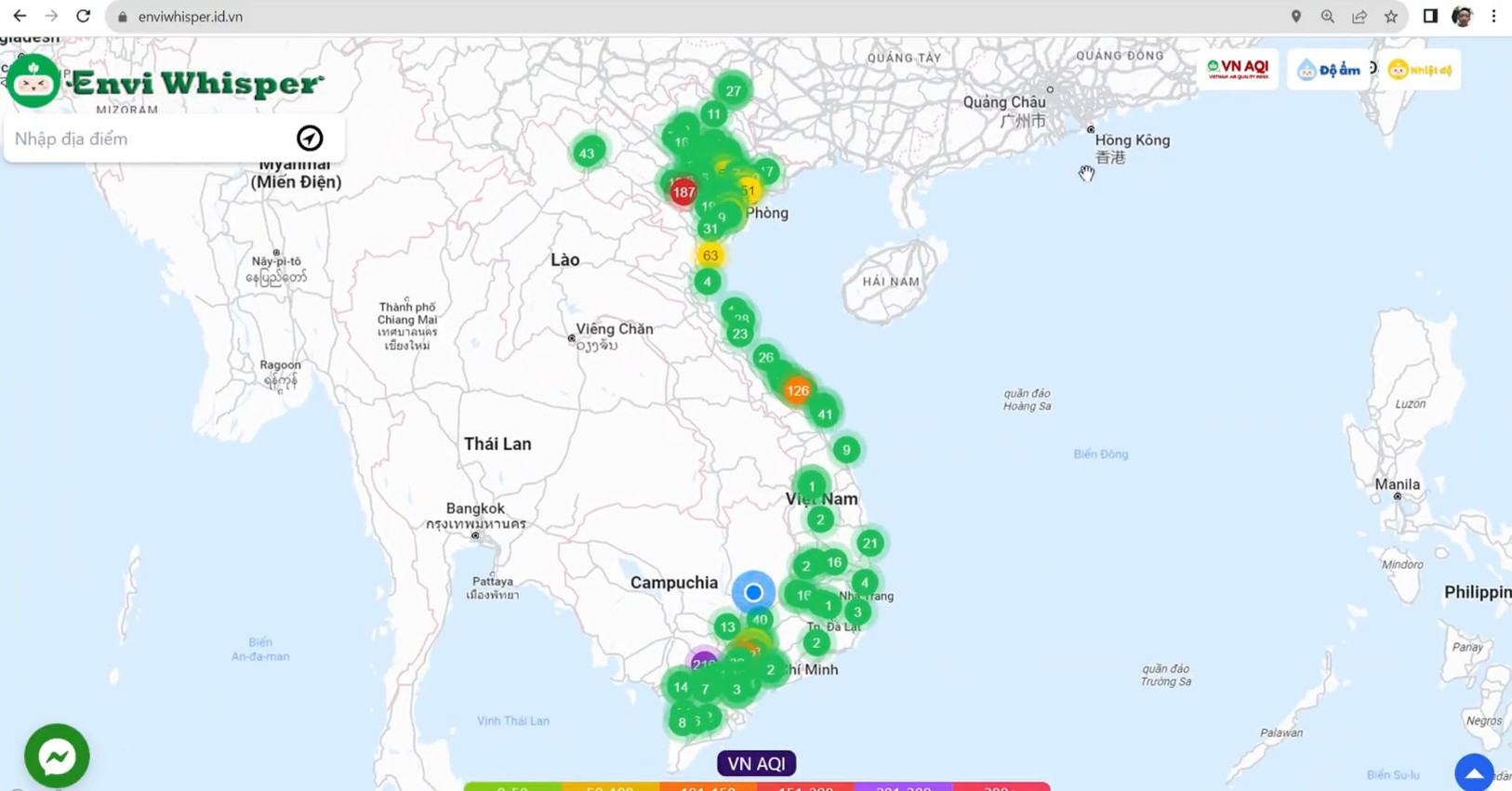Open the Messenger chat bubble
1512x791 pixels.
pos(57,757)
